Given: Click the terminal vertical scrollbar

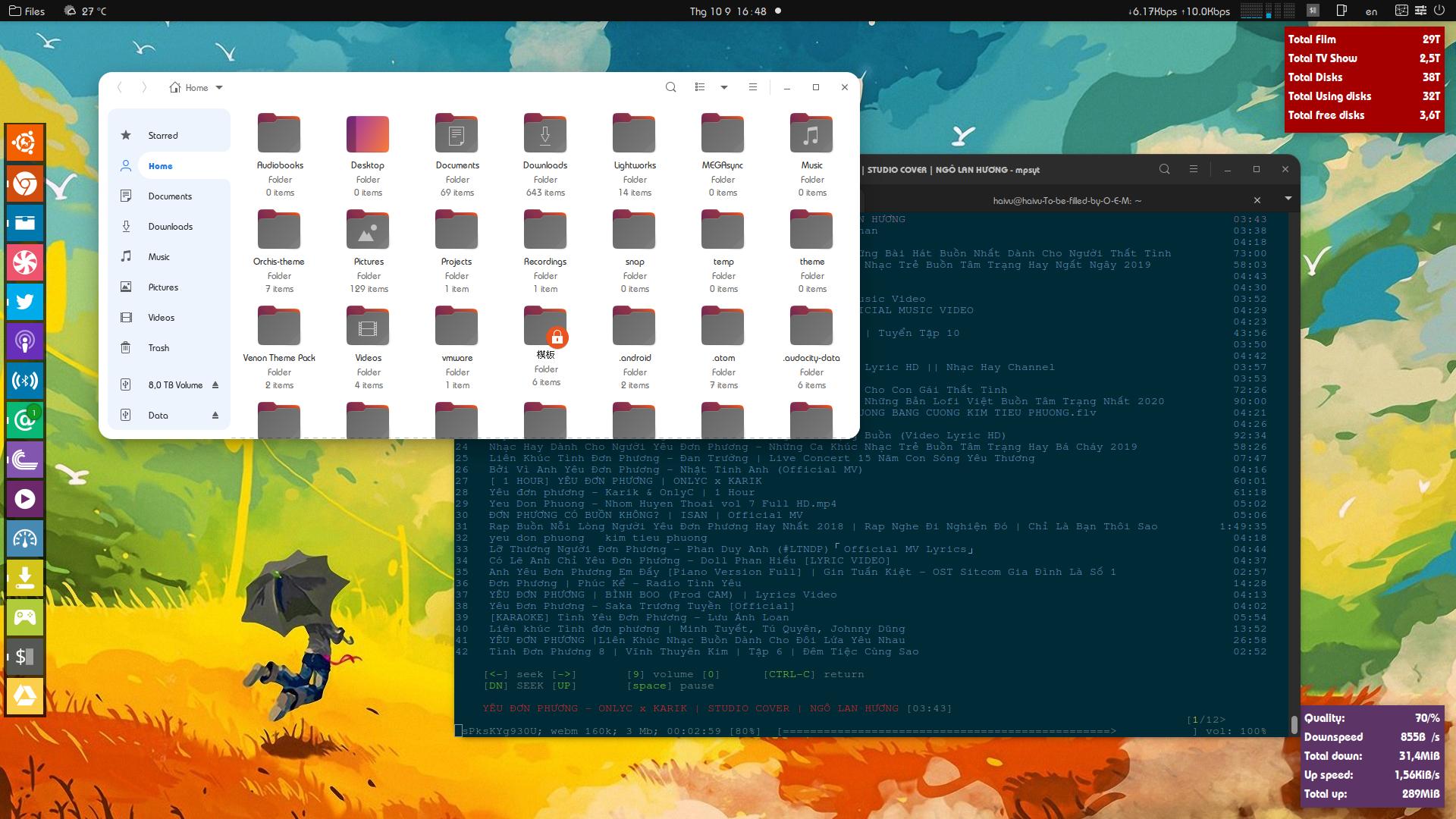Looking at the screenshot, I should [x=1294, y=724].
